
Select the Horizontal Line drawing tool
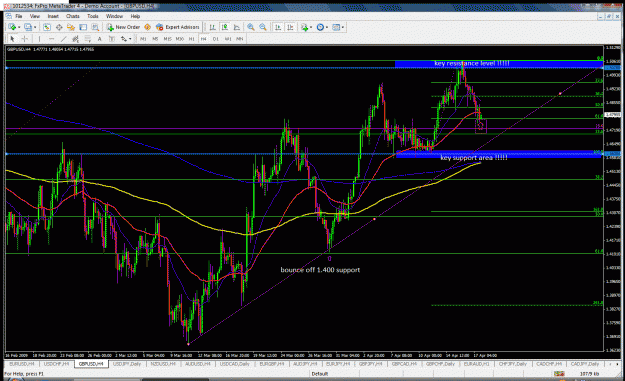(51, 39)
